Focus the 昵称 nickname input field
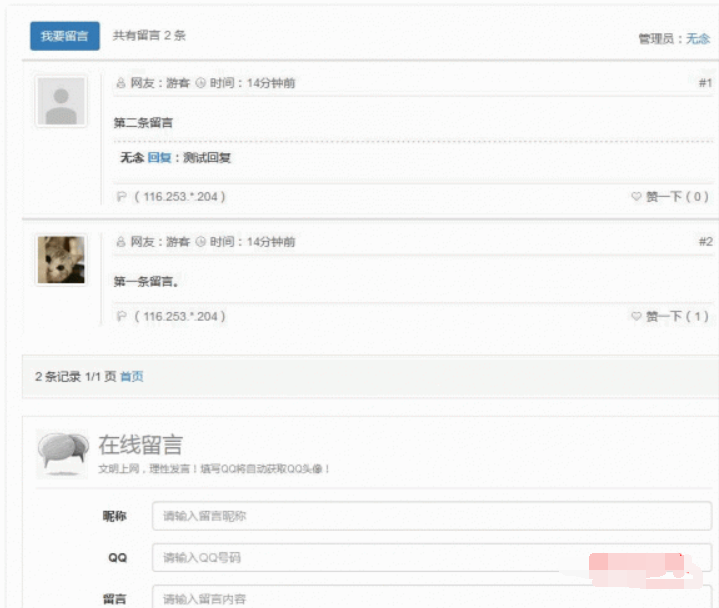719x608 pixels. [431, 517]
